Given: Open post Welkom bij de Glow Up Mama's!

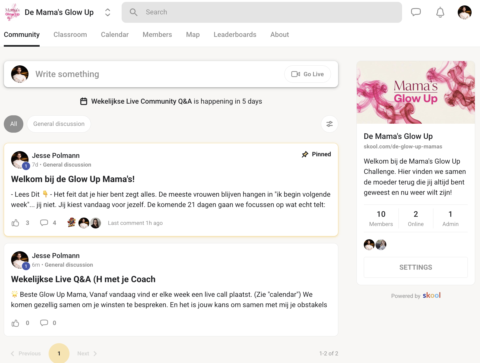Looking at the screenshot, I should coord(73,179).
